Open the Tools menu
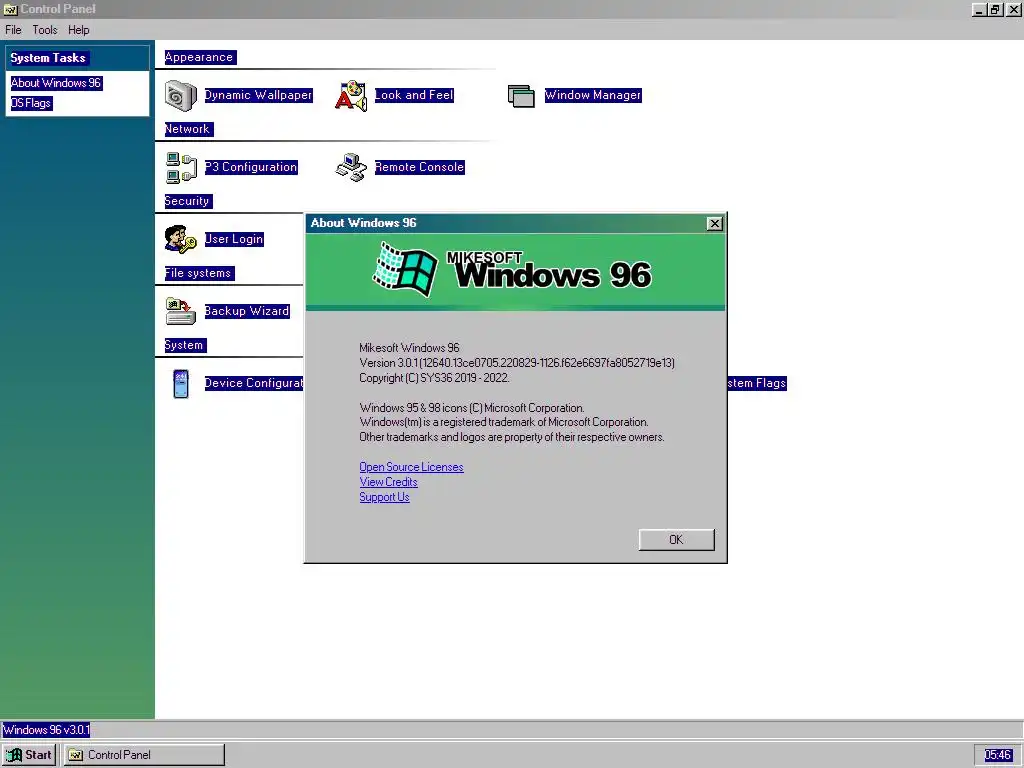 tap(45, 30)
